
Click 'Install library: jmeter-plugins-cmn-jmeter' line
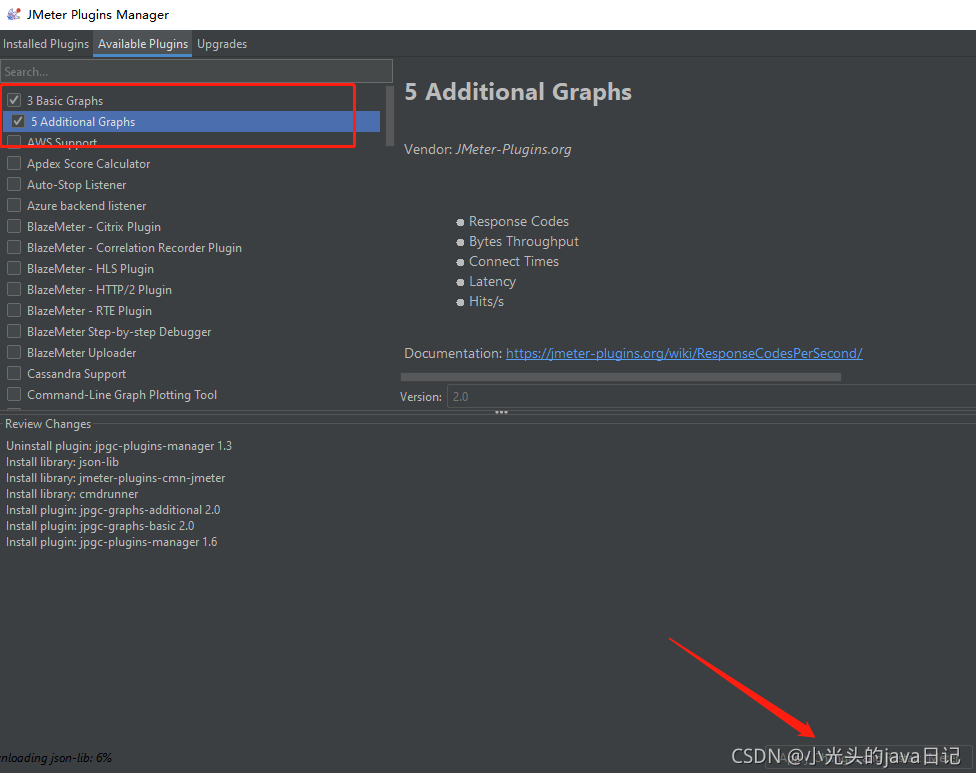[x=116, y=478]
